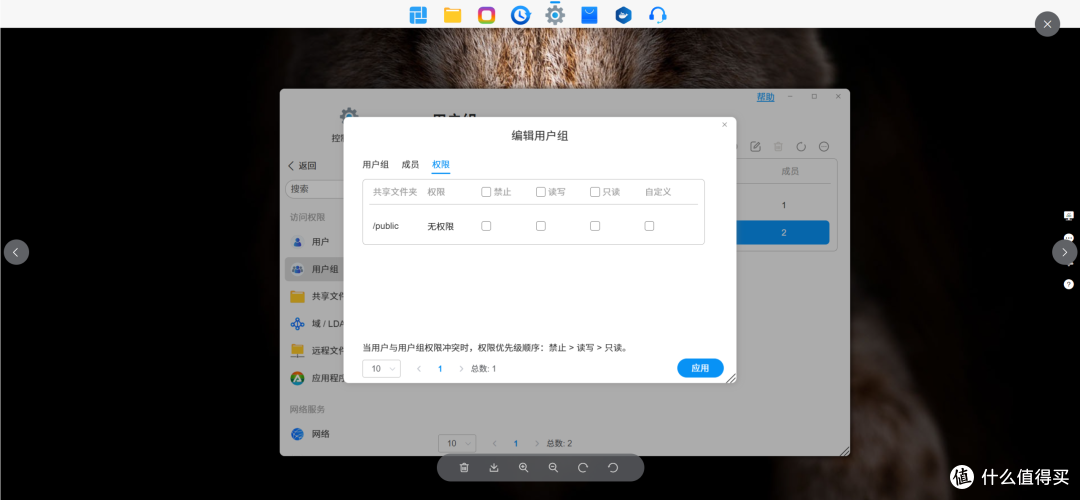Show previous image with left arrow
Screen dimensions: 1080x500
click(x=17, y=252)
